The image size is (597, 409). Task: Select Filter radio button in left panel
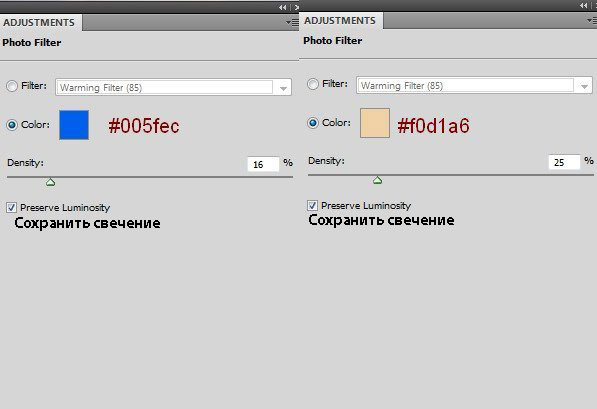12,86
